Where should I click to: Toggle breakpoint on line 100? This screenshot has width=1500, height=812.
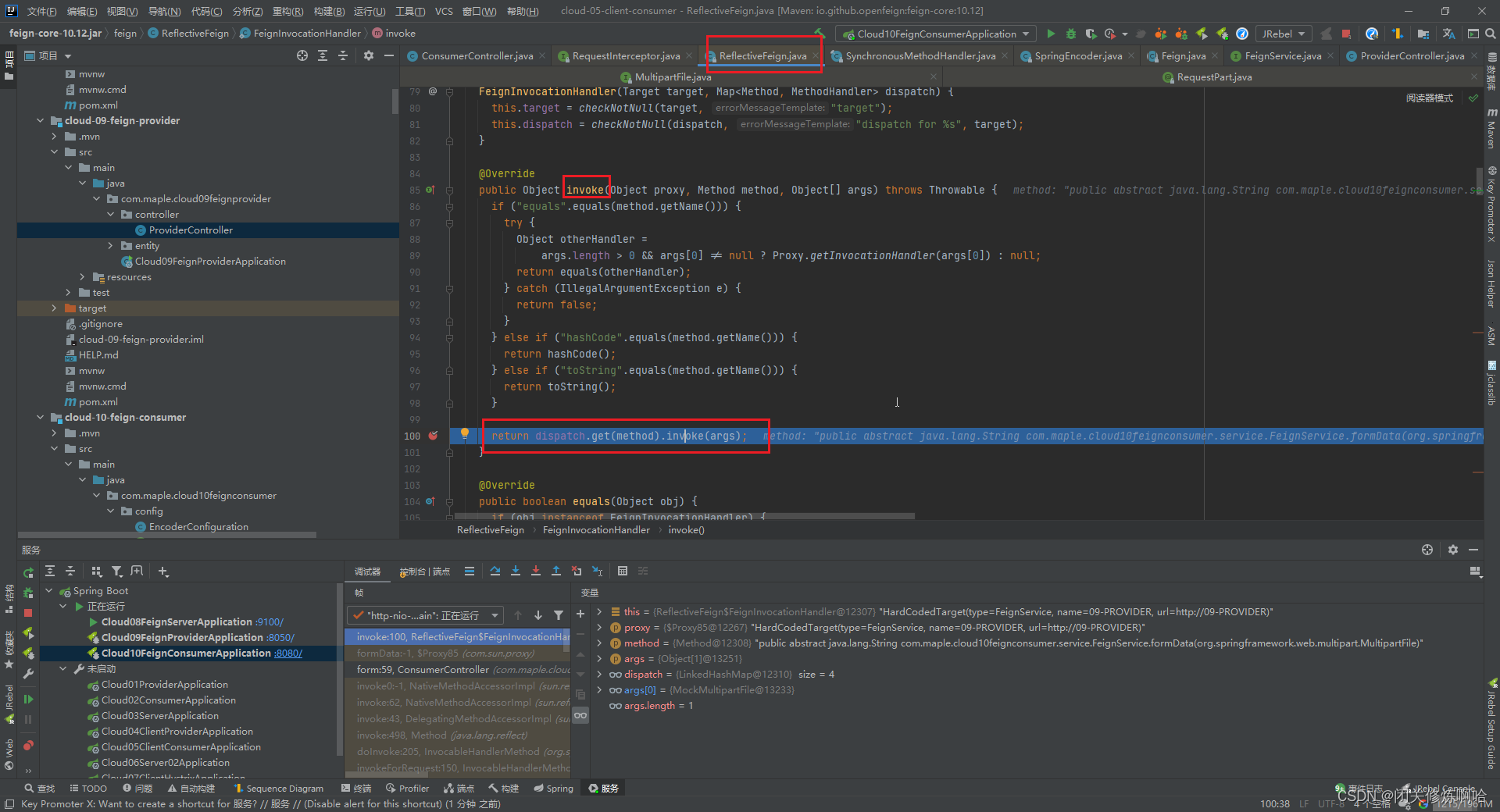tap(433, 436)
